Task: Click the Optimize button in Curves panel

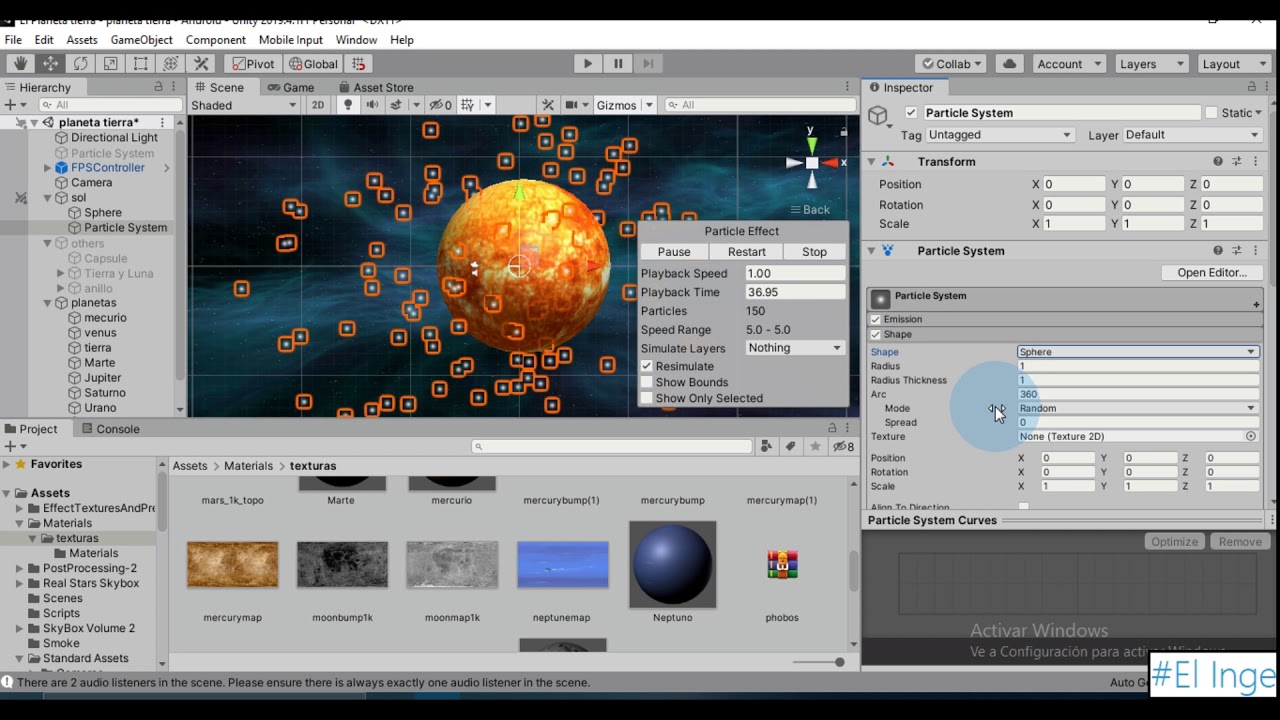Action: pos(1174,542)
